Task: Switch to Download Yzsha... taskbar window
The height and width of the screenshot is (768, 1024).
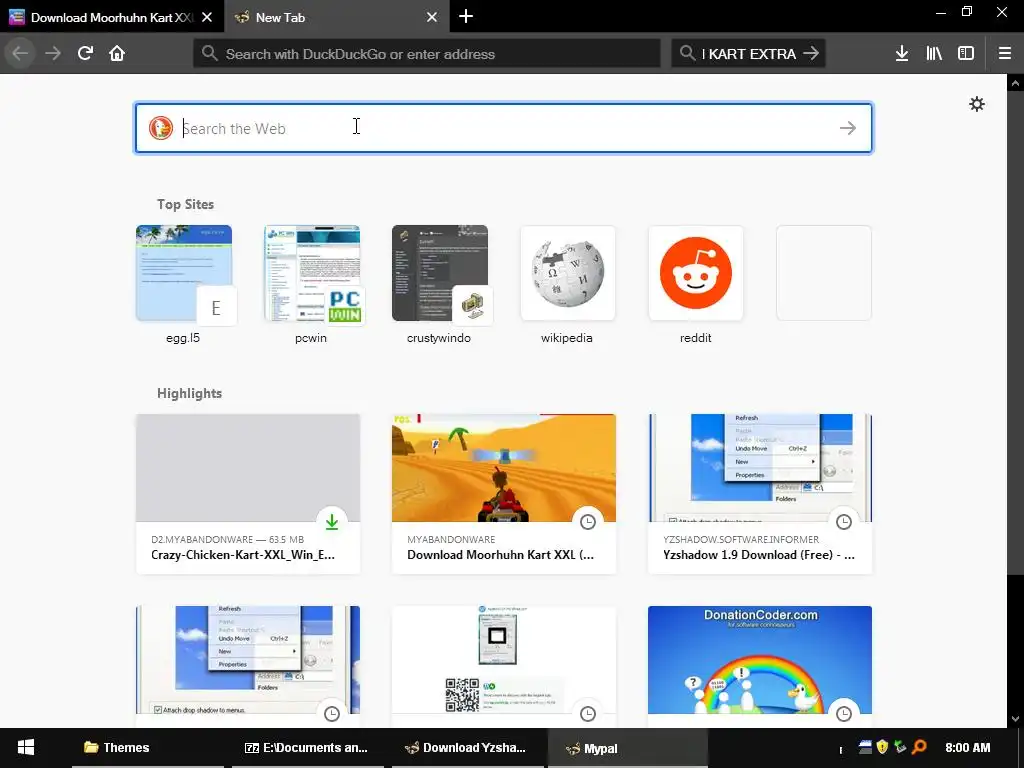Action: tap(466, 748)
